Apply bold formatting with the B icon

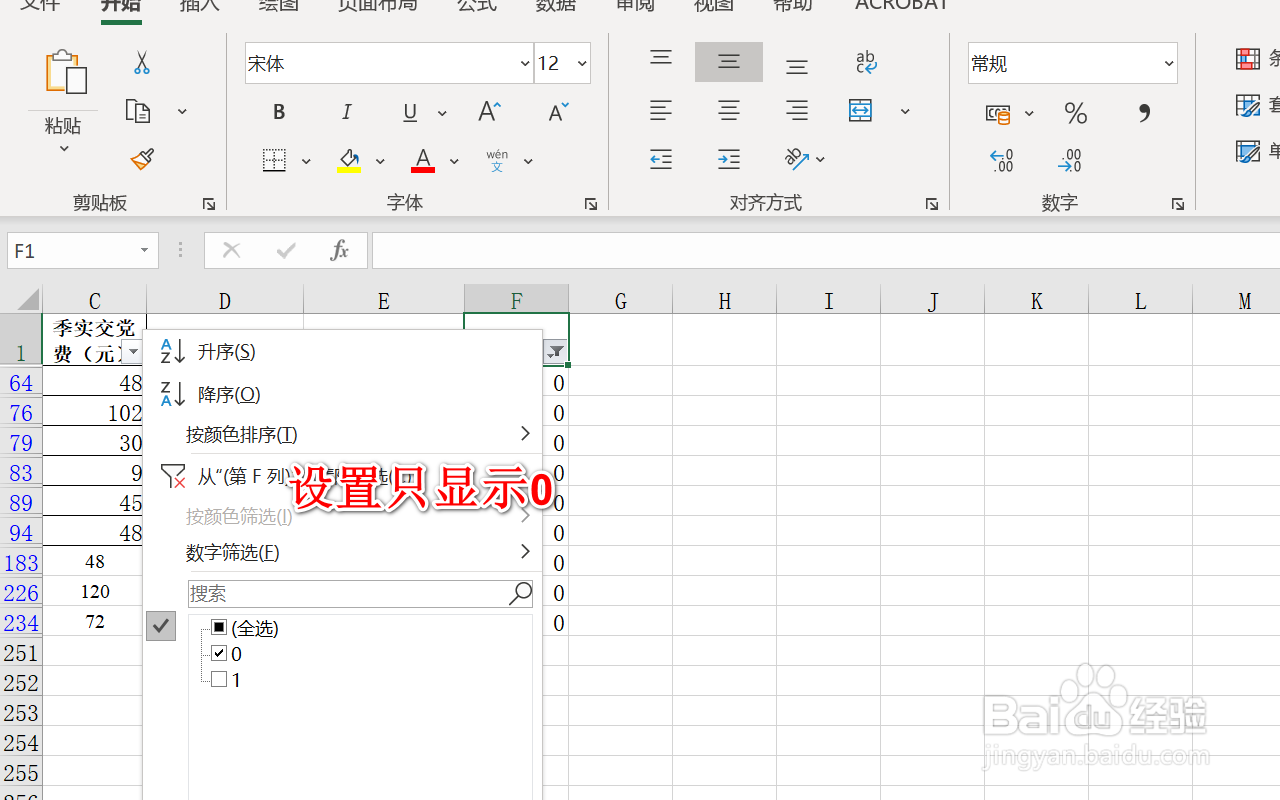278,112
